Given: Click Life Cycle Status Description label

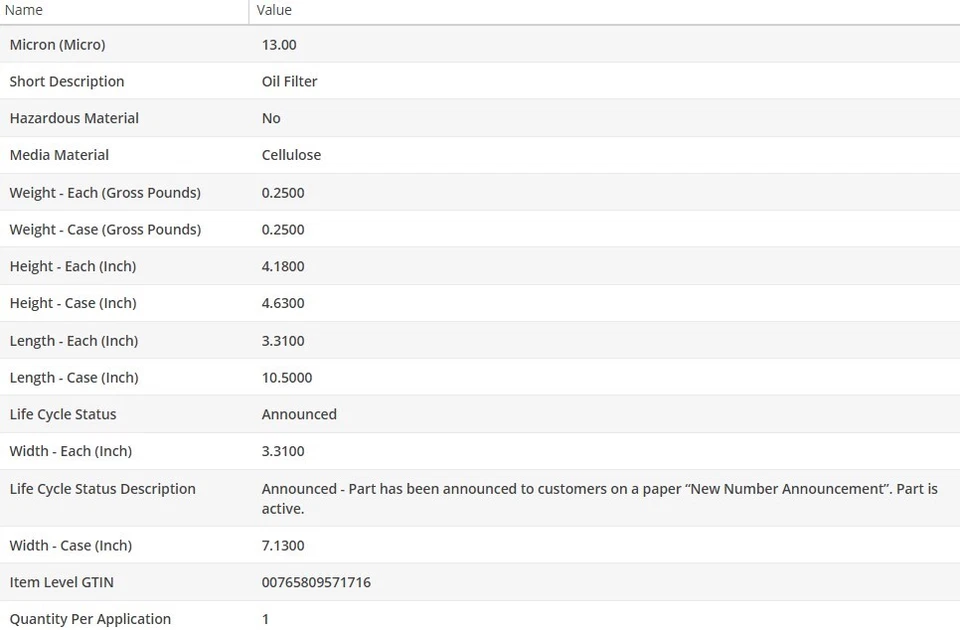Looking at the screenshot, I should pyautogui.click(x=103, y=489).
